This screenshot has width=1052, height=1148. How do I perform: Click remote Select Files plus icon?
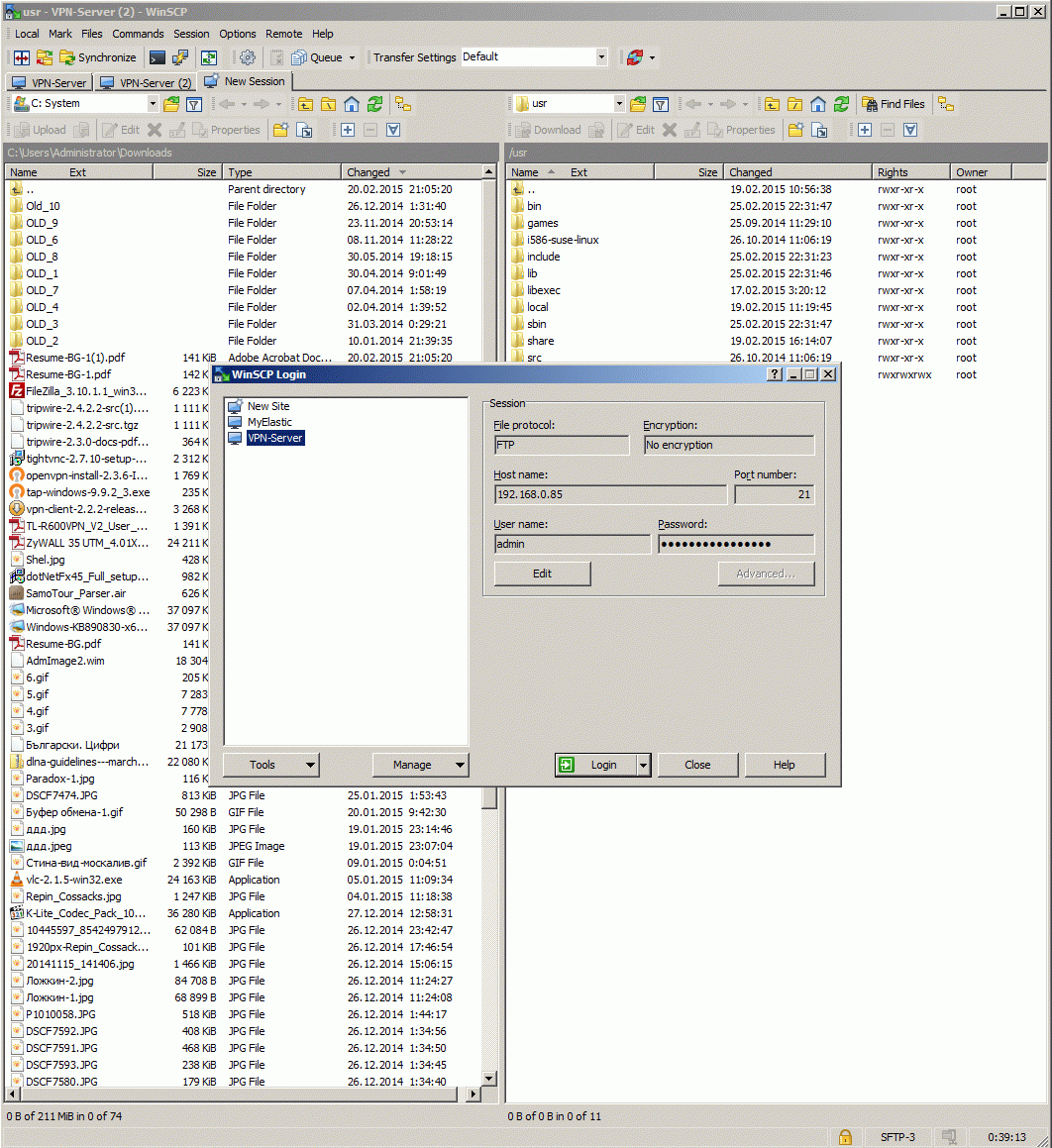point(865,131)
